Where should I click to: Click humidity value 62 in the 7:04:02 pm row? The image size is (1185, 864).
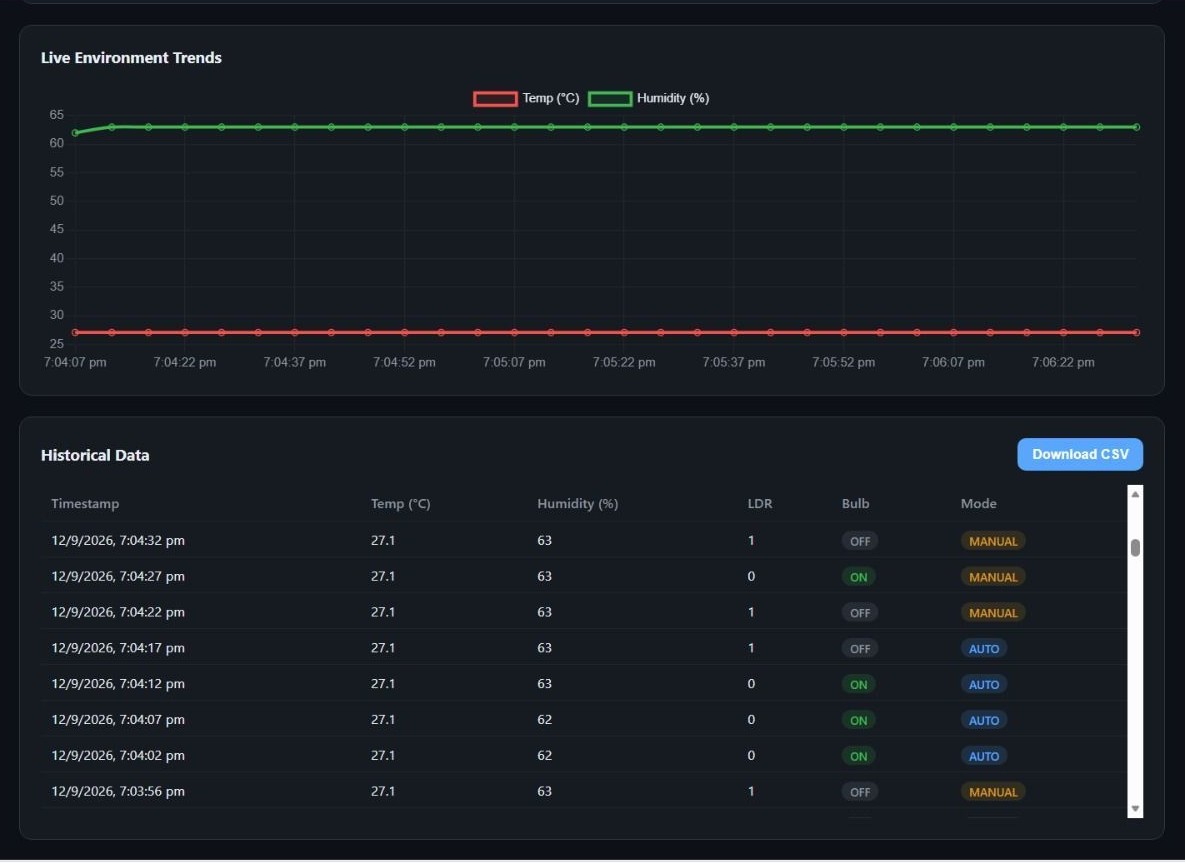click(x=544, y=756)
